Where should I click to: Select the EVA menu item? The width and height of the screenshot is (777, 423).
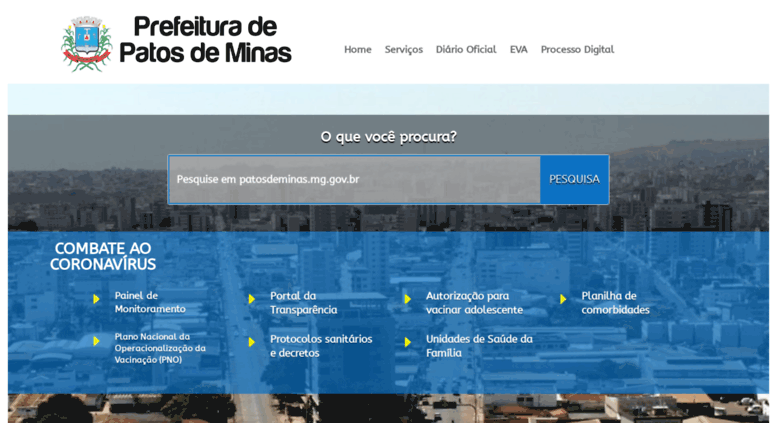(x=519, y=50)
